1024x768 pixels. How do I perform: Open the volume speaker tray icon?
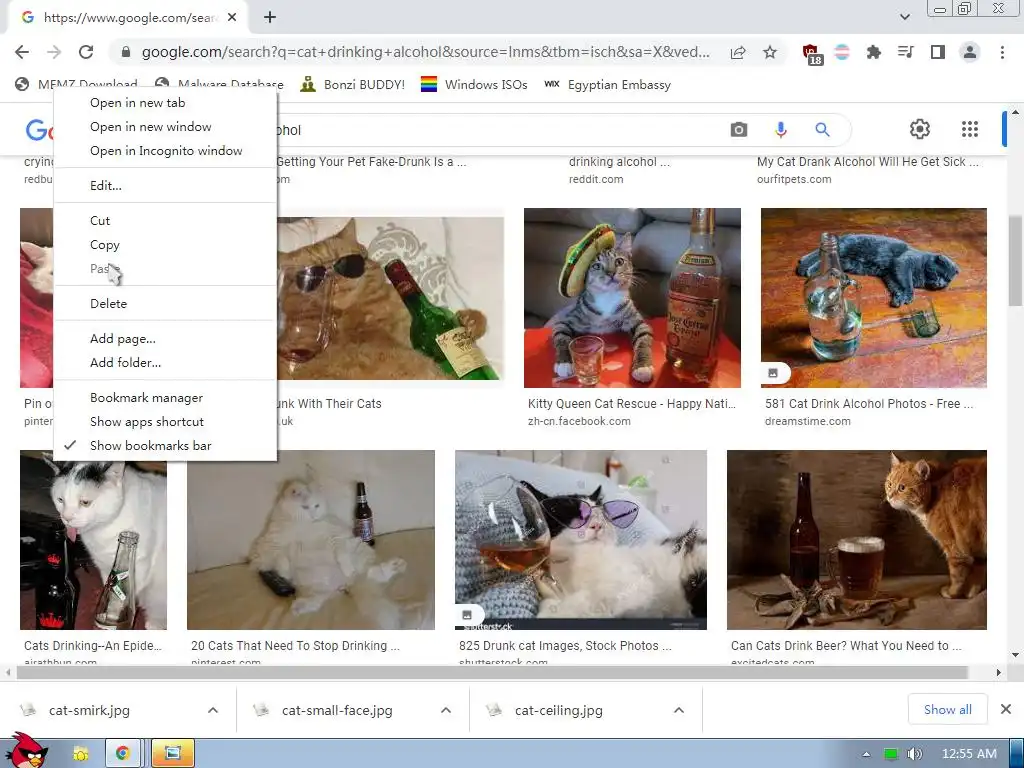click(914, 754)
